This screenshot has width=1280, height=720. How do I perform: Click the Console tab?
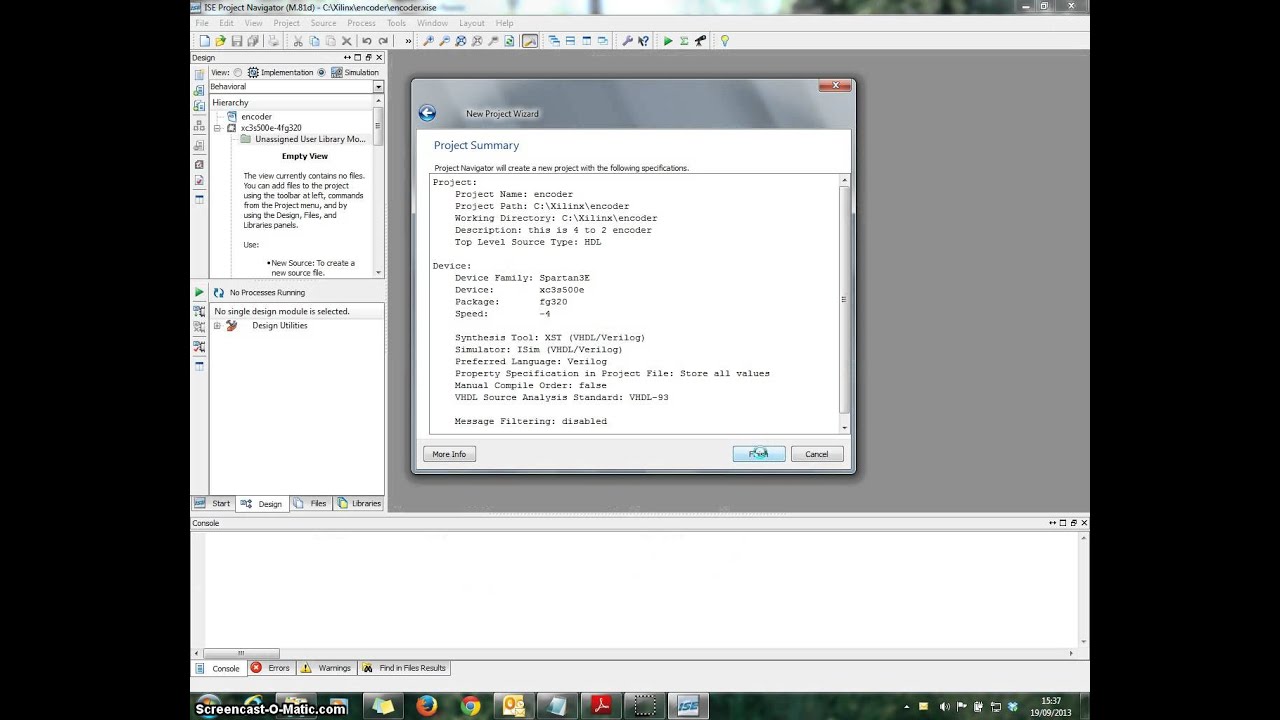click(x=217, y=668)
